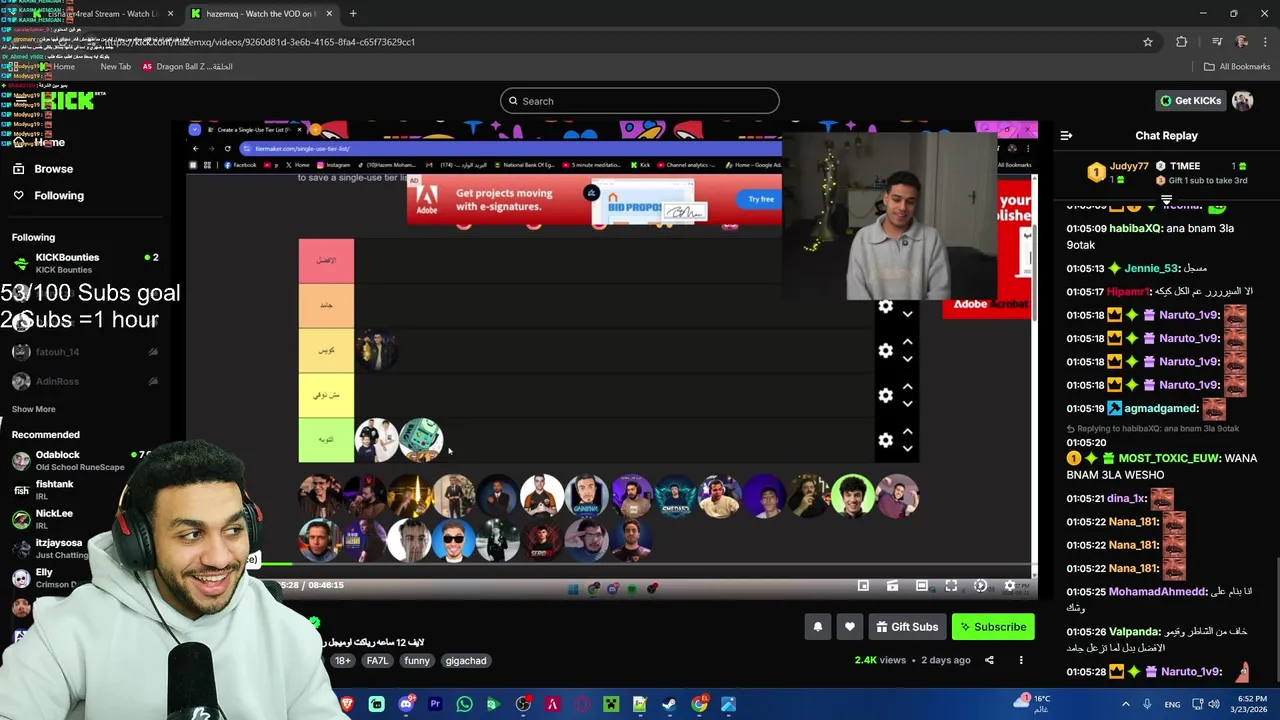The height and width of the screenshot is (720, 1280).
Task: Open browser extensions puzzle icon
Action: click(x=1182, y=42)
